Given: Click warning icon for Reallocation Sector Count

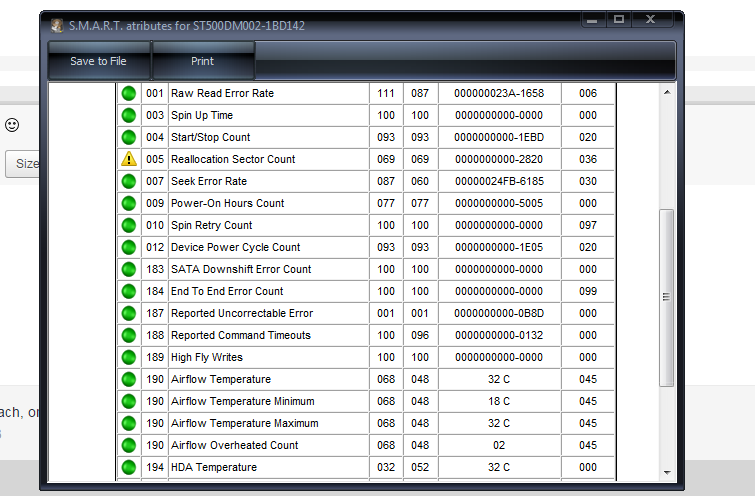Looking at the screenshot, I should (128, 159).
